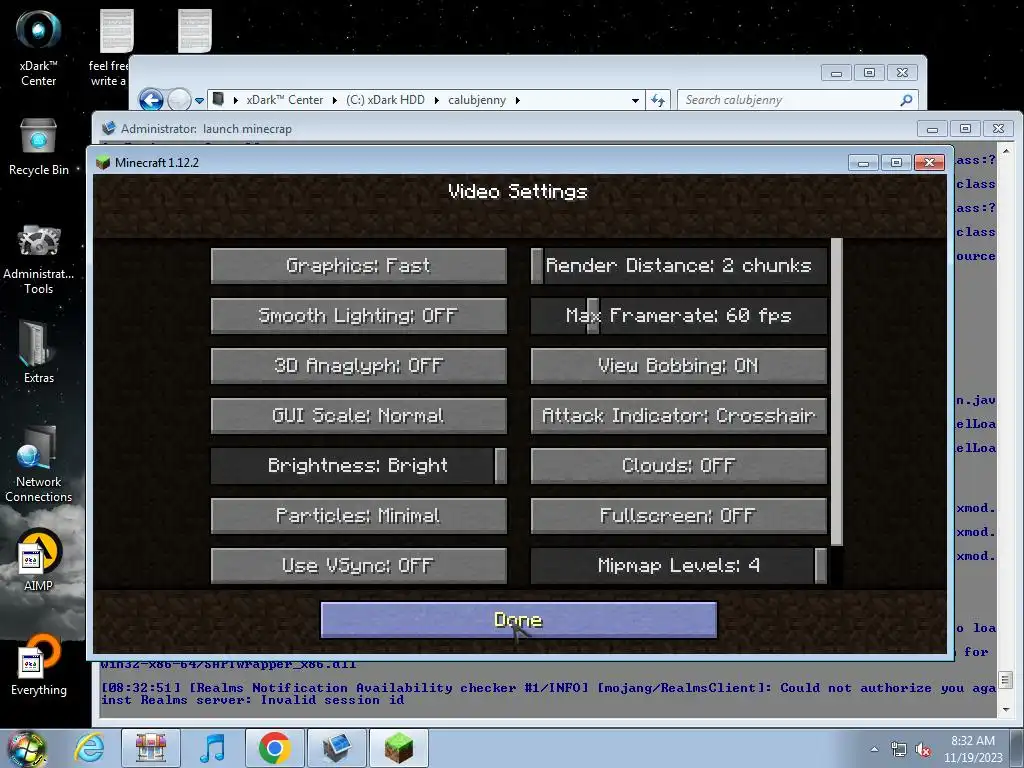The height and width of the screenshot is (768, 1024).
Task: Click the Brightness slider
Action: click(359, 466)
